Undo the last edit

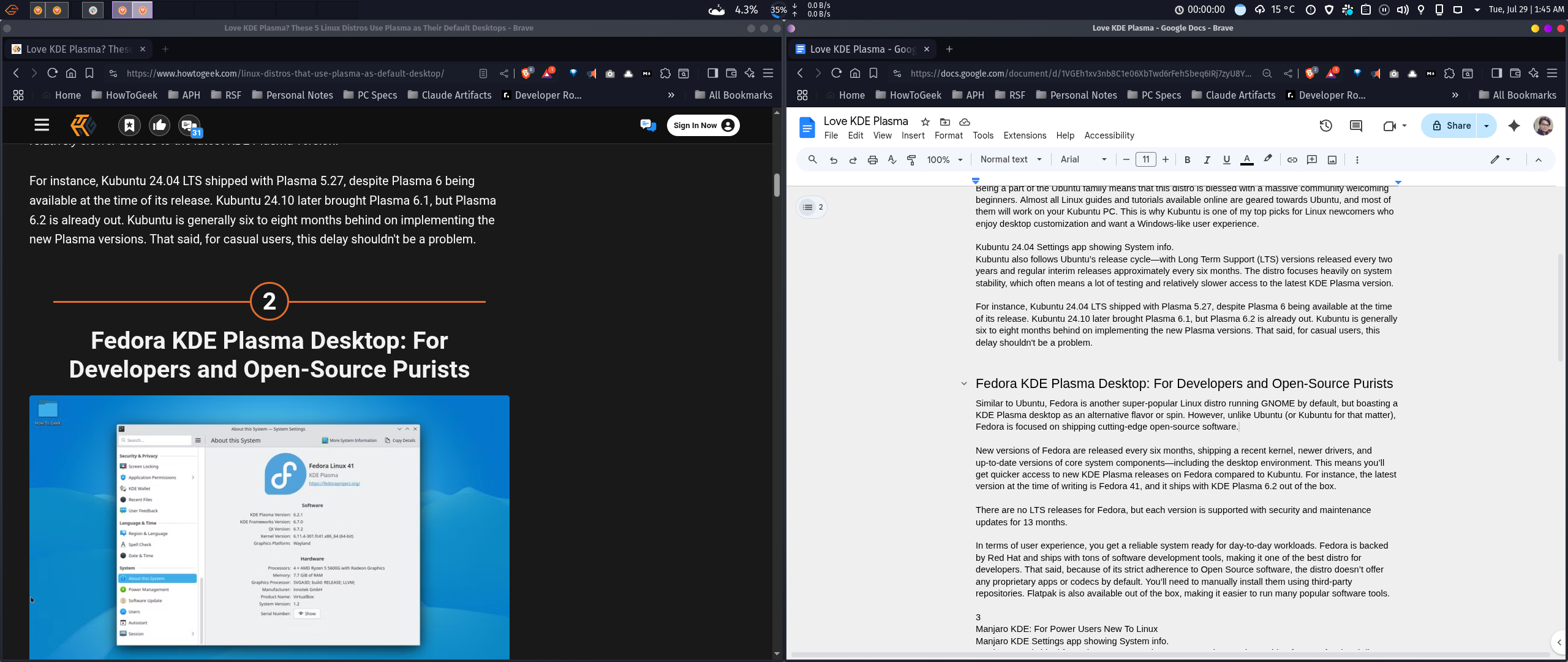(833, 159)
